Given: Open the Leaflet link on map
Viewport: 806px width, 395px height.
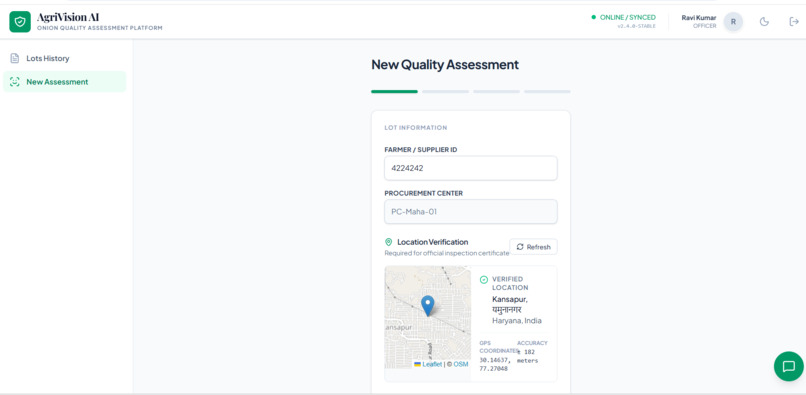Looking at the screenshot, I should coord(428,364).
